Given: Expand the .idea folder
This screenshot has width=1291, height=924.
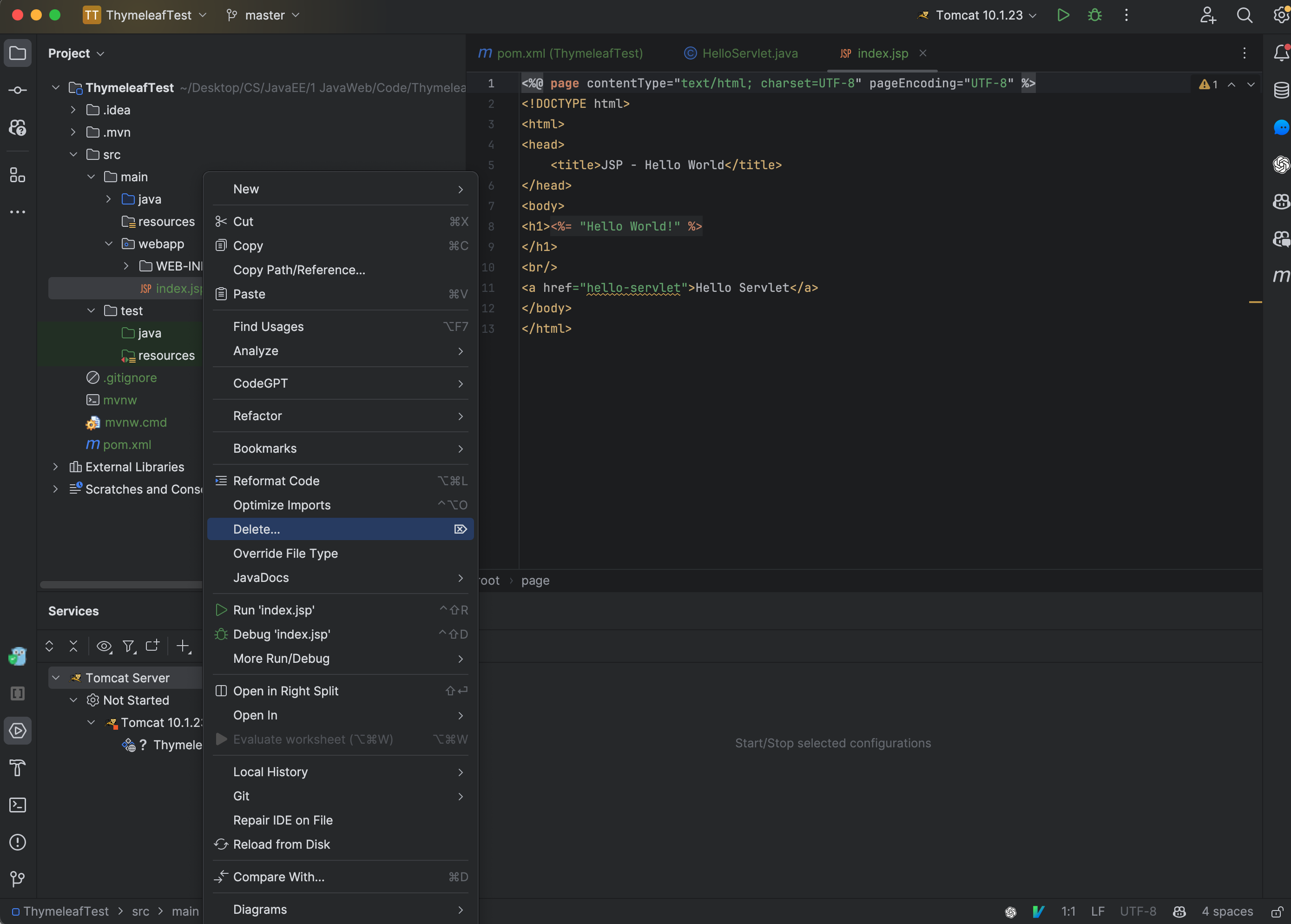Looking at the screenshot, I should pyautogui.click(x=73, y=110).
